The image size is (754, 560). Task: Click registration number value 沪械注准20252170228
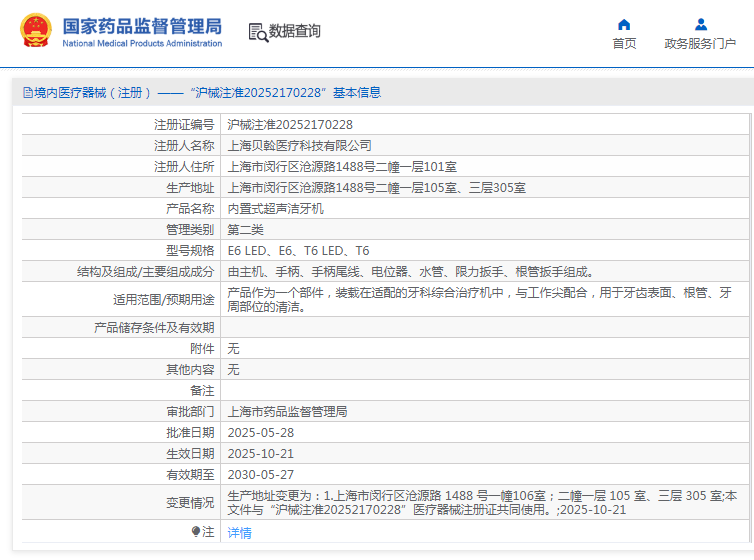290,125
